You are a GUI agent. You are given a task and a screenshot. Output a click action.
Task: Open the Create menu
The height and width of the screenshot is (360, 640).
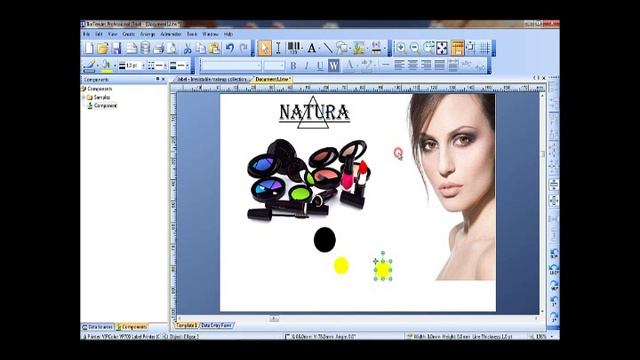(x=129, y=34)
